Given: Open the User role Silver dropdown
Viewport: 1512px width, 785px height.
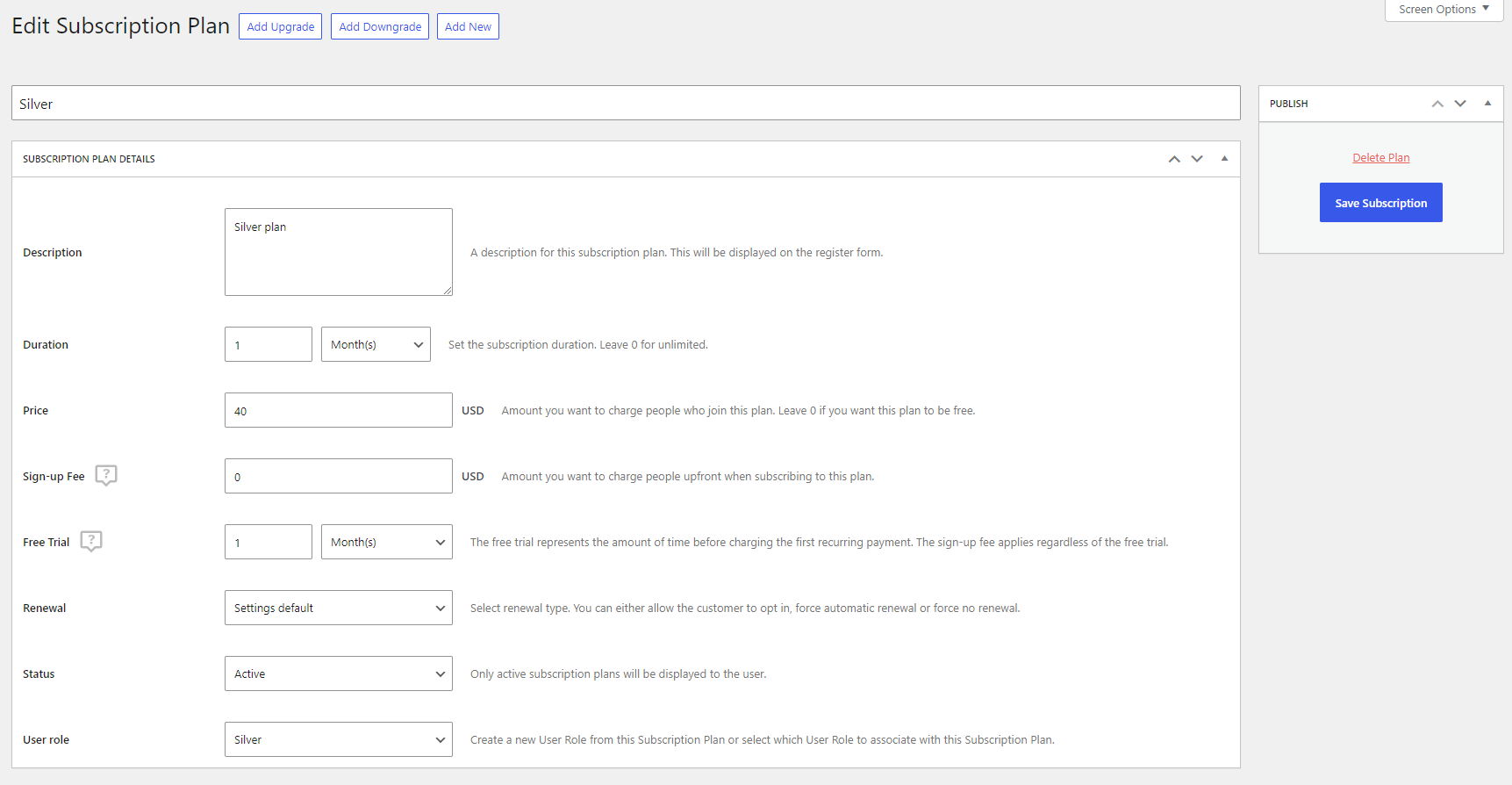Looking at the screenshot, I should click(339, 739).
